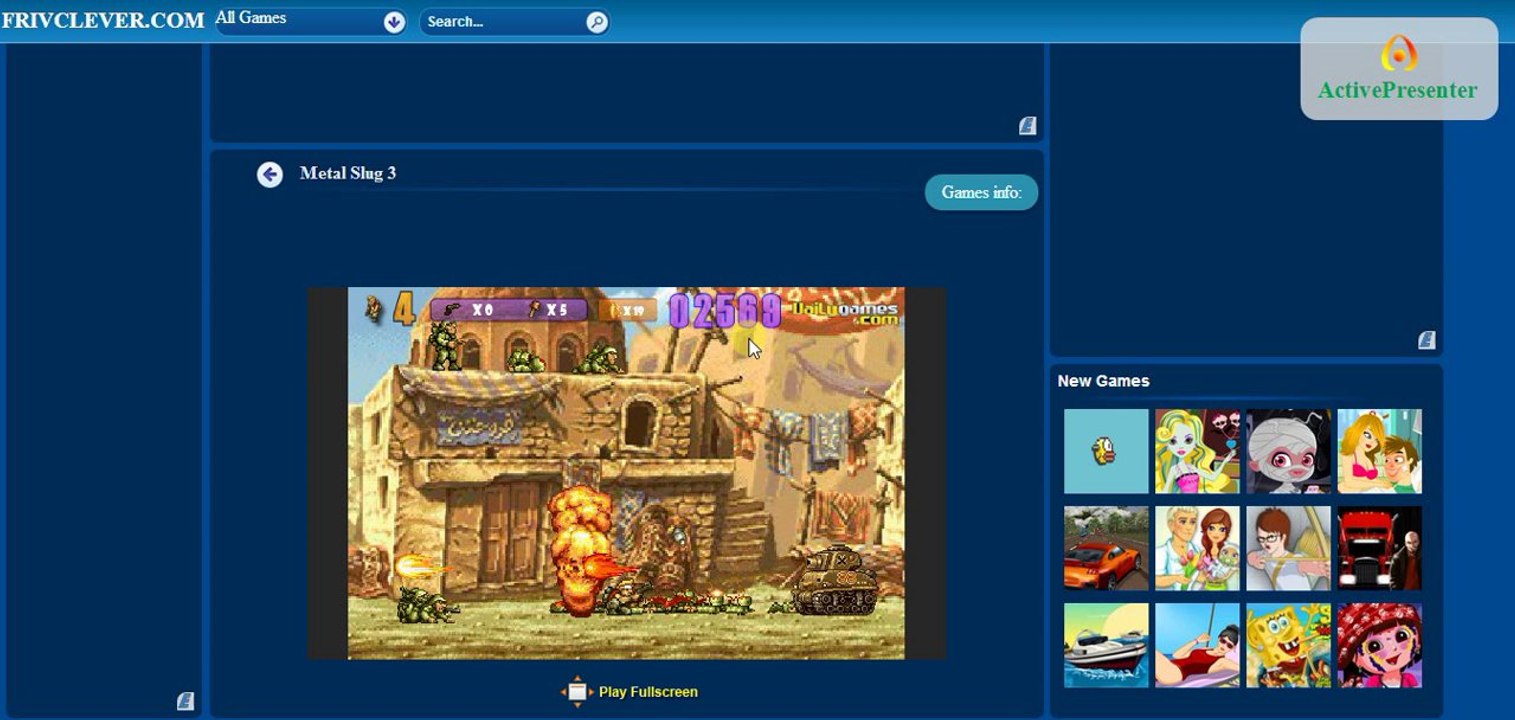The height and width of the screenshot is (720, 1515).
Task: Click the New Games heading
Action: [1103, 381]
